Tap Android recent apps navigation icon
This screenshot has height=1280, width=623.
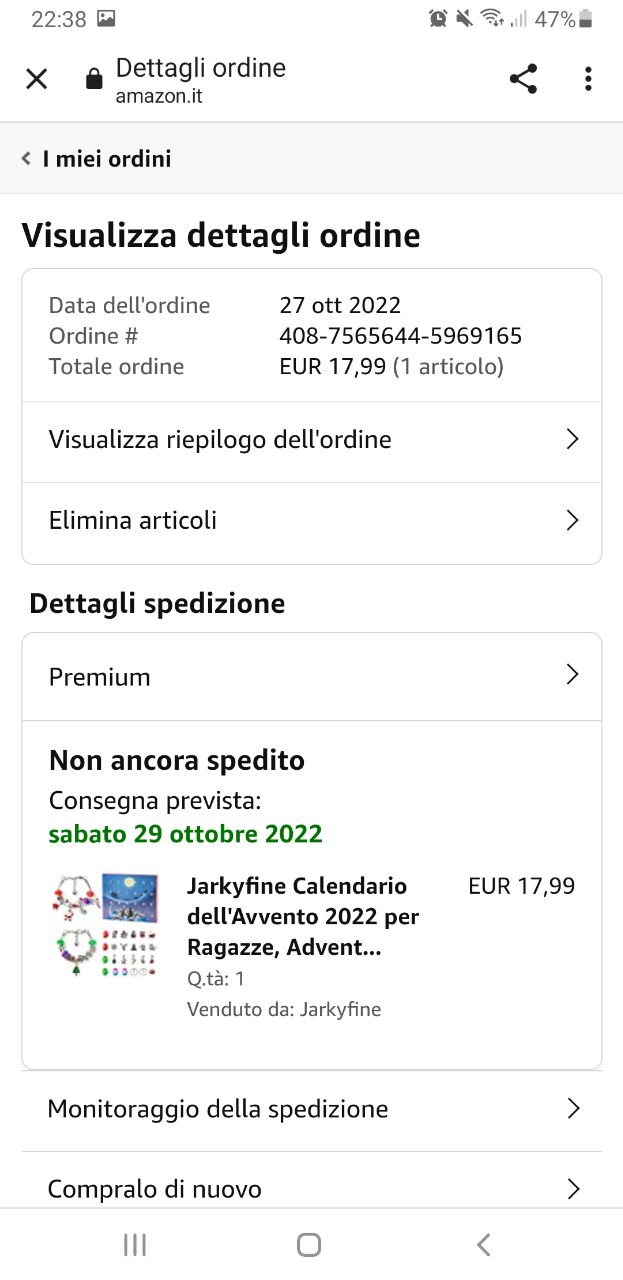tap(135, 1244)
